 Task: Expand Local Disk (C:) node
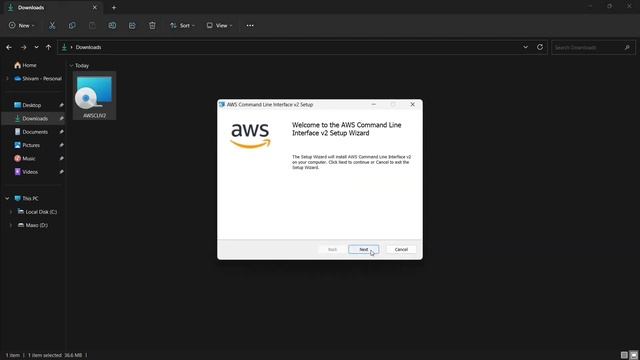pyautogui.click(x=11, y=212)
